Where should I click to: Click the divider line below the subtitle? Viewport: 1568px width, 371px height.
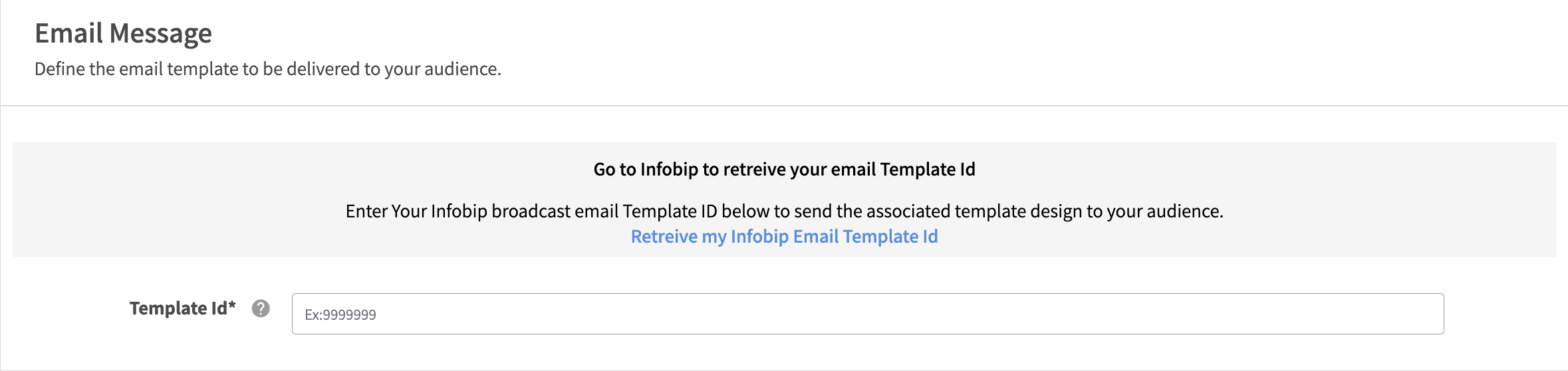point(784,106)
